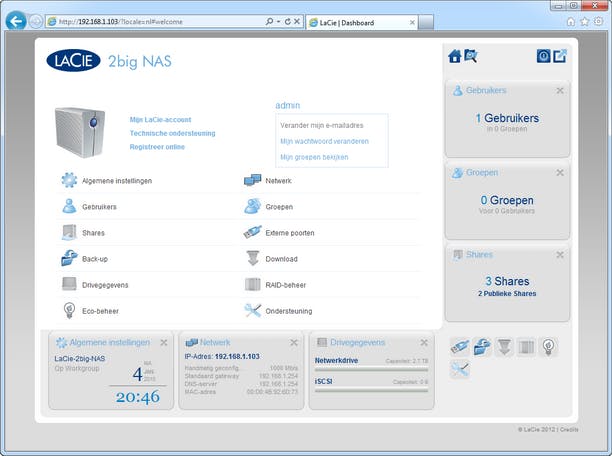Screen dimensions: 612x456
Task: Open RAID-beheer menu entry text
Action: [x=286, y=285]
